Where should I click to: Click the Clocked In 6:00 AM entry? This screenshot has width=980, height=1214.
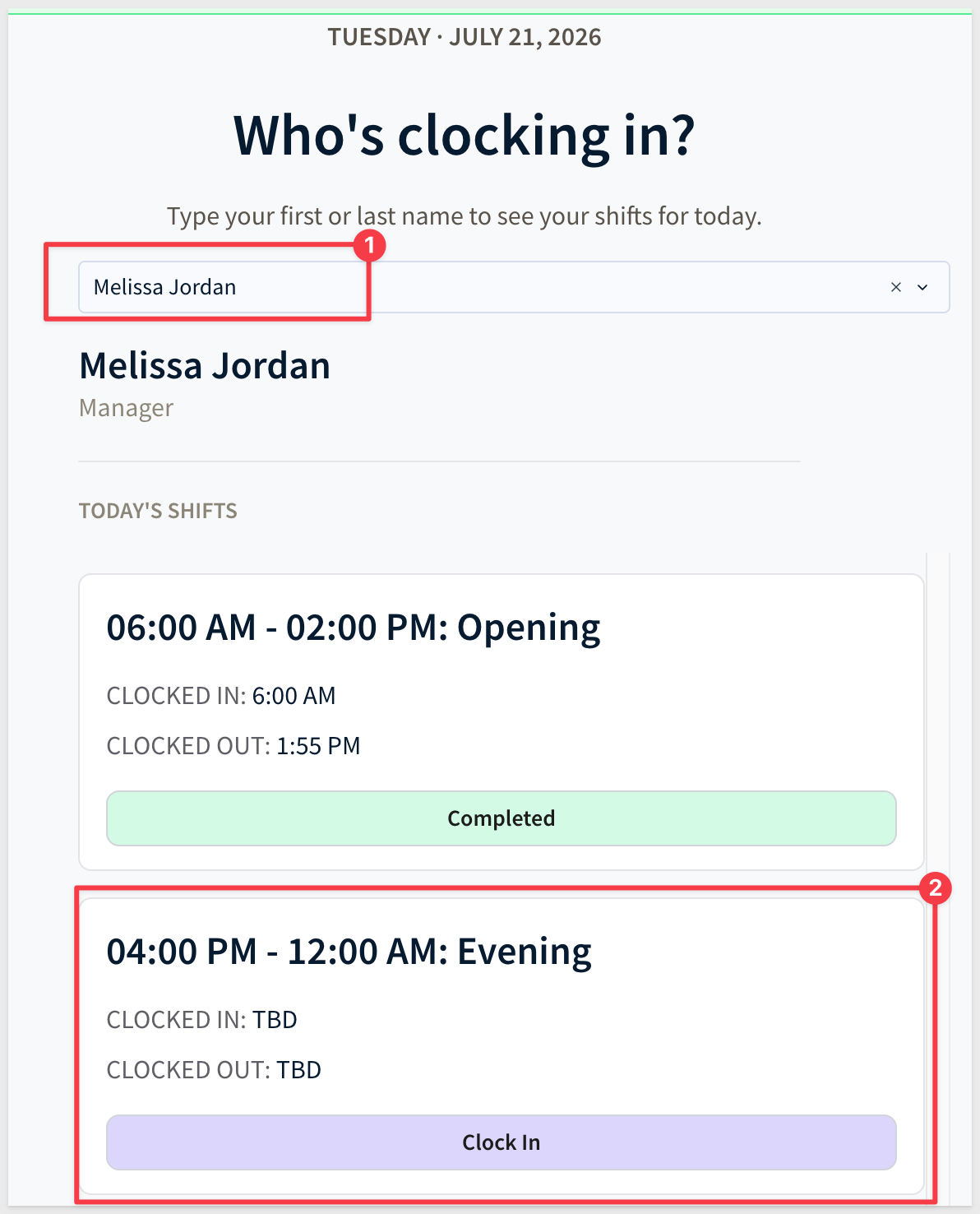pyautogui.click(x=221, y=696)
